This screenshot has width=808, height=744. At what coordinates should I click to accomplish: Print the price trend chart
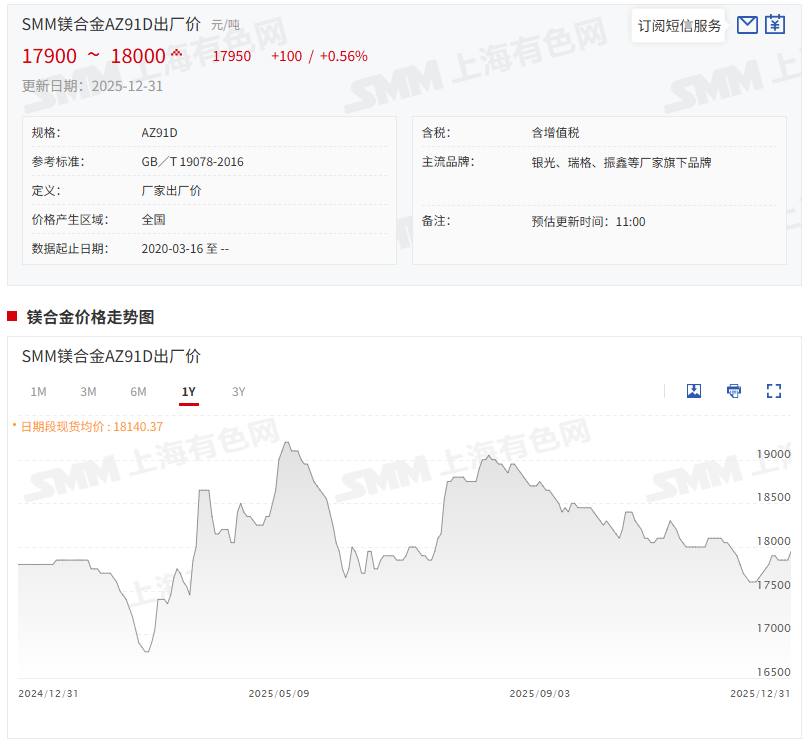(x=734, y=391)
